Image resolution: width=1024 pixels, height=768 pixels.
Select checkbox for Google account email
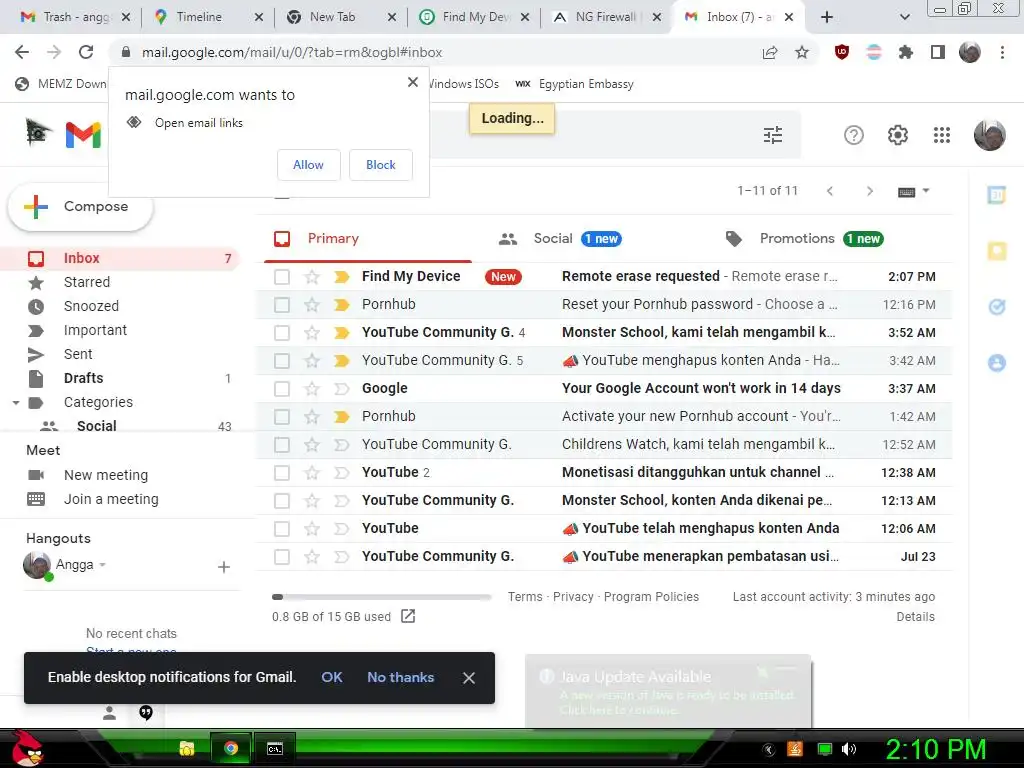[x=281, y=389]
